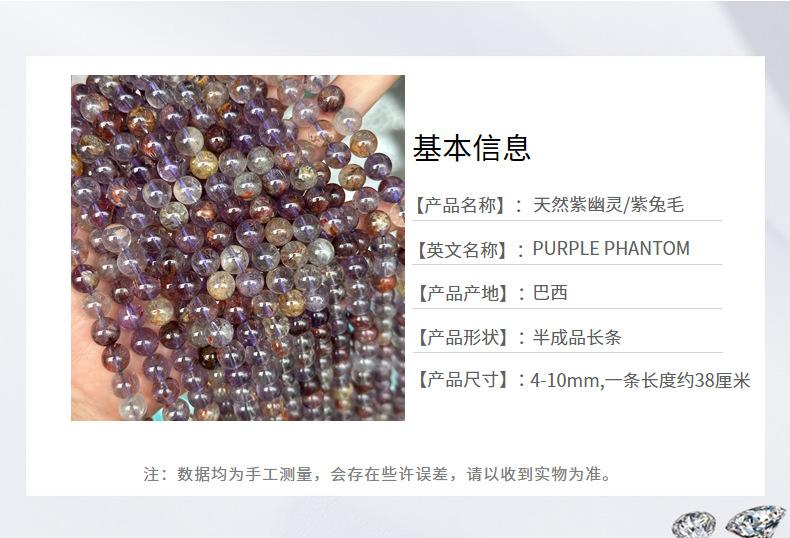This screenshot has width=790, height=538.
Task: Select the 英文名称 label
Action: (461, 249)
